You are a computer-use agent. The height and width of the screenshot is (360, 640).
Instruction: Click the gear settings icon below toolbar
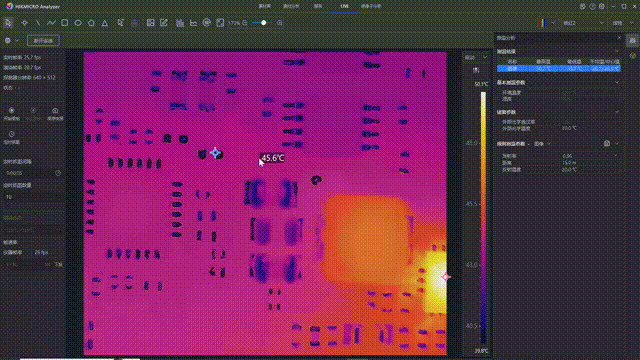tap(8, 40)
